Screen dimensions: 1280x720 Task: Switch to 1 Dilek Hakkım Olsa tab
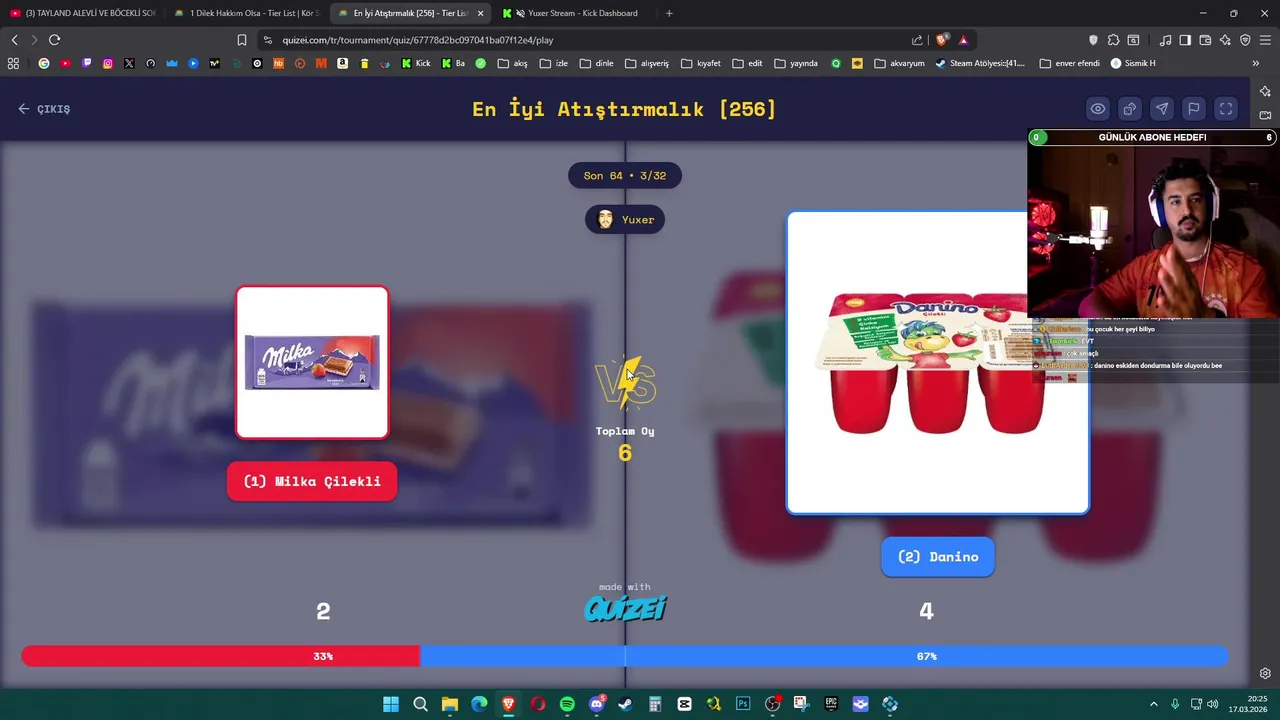pyautogui.click(x=246, y=13)
